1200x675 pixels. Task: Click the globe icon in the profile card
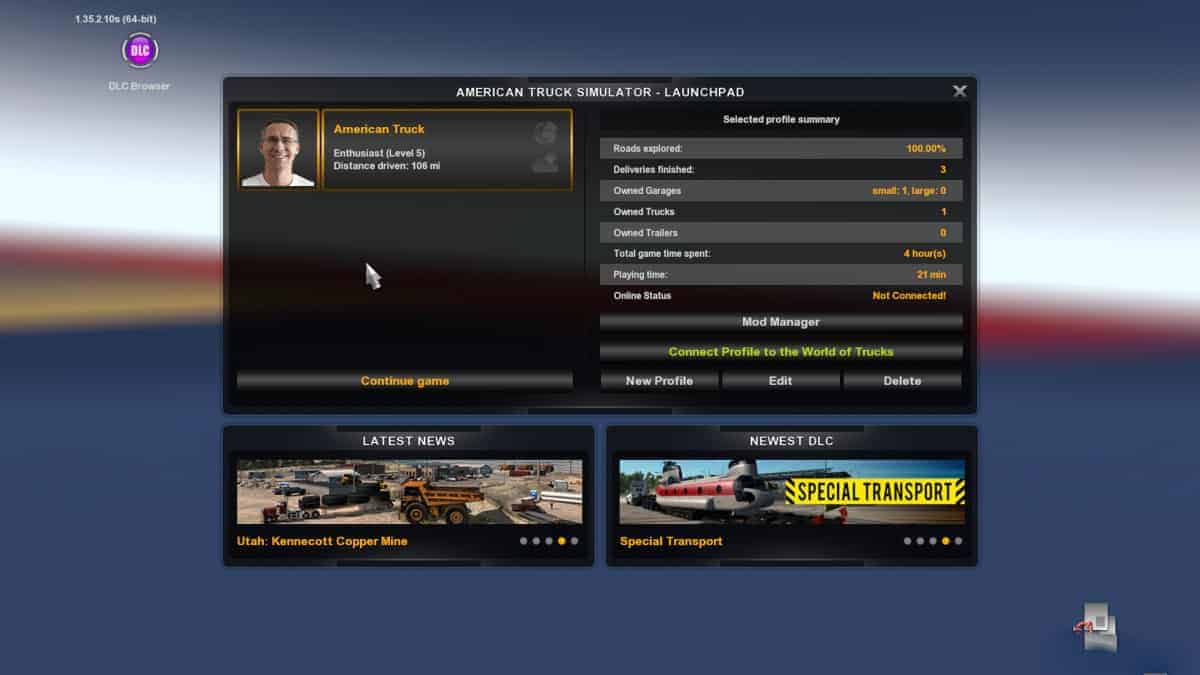(x=545, y=132)
